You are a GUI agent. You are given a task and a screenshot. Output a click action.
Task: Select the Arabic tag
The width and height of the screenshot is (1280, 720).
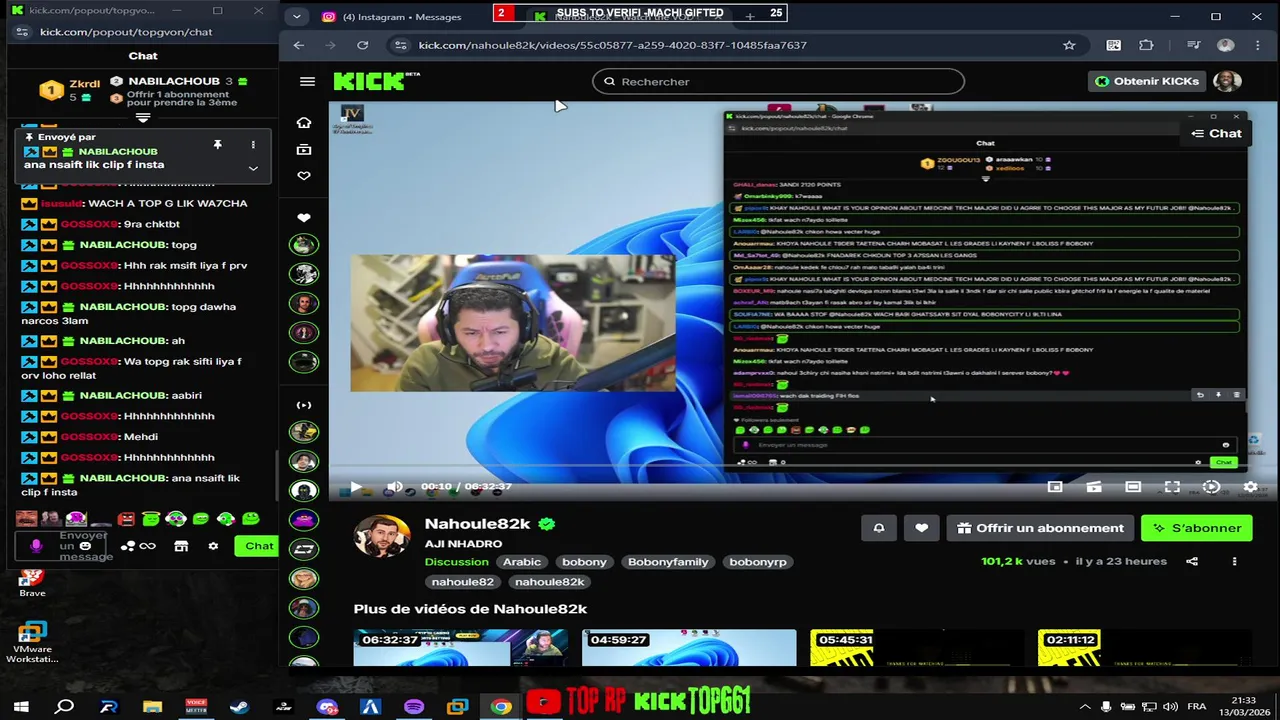point(522,562)
